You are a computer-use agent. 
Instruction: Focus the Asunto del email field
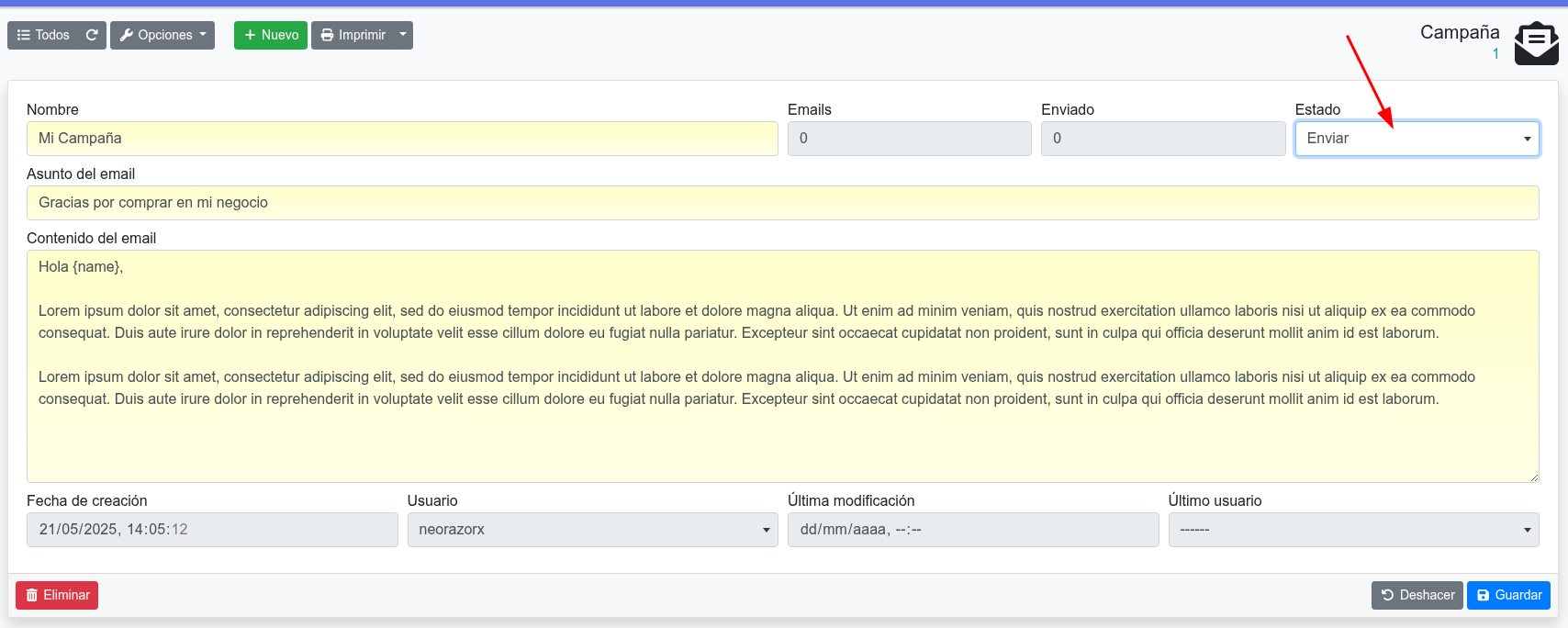coord(782,203)
